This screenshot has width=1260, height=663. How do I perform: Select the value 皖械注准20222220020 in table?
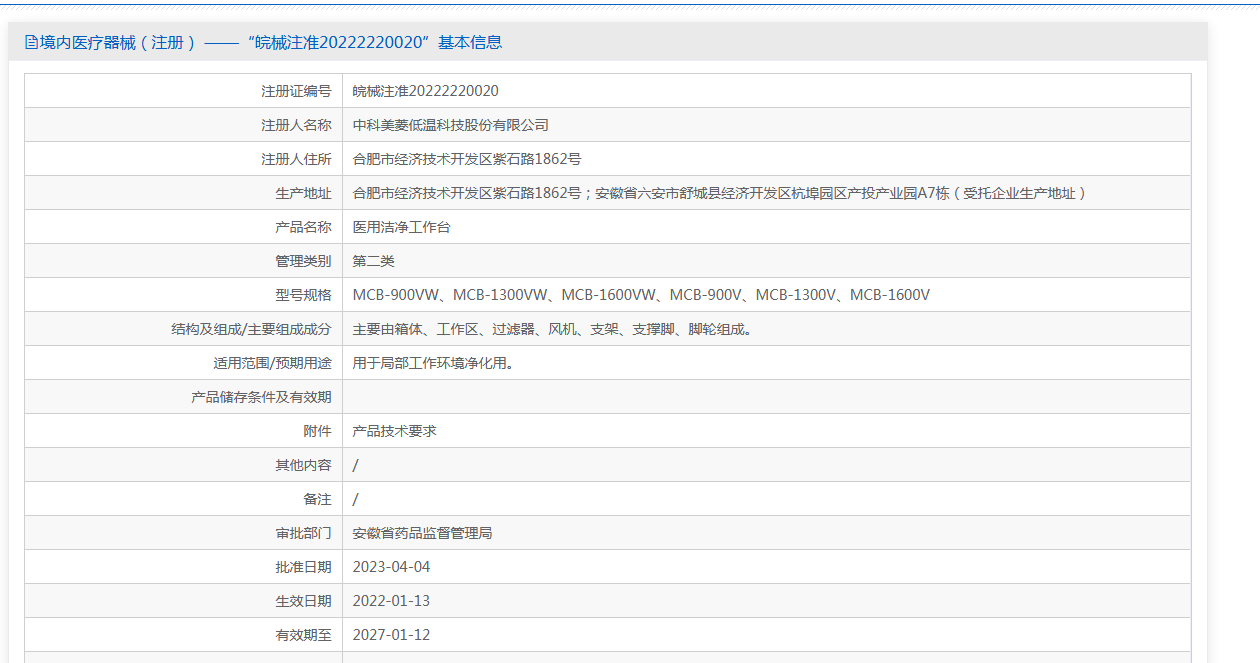click(426, 91)
